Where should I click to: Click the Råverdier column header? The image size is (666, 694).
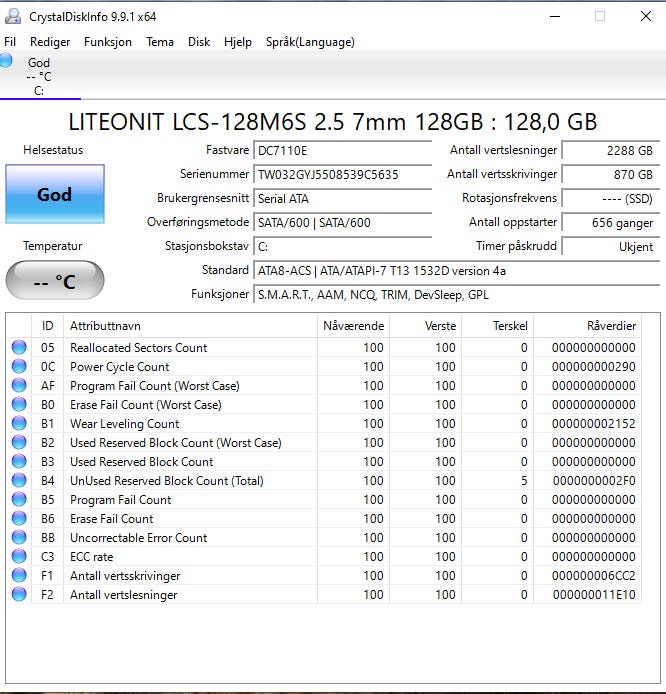(587, 326)
